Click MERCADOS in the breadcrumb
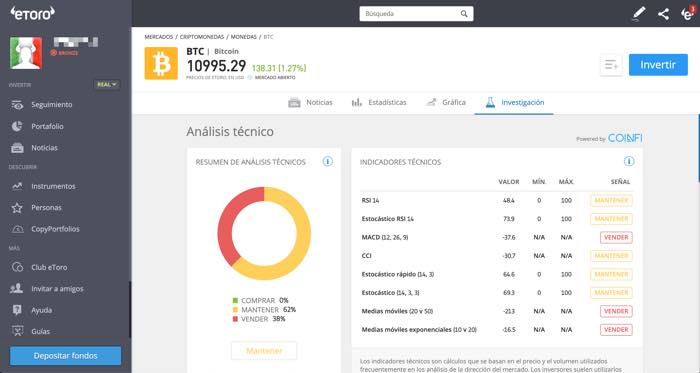 (x=158, y=37)
